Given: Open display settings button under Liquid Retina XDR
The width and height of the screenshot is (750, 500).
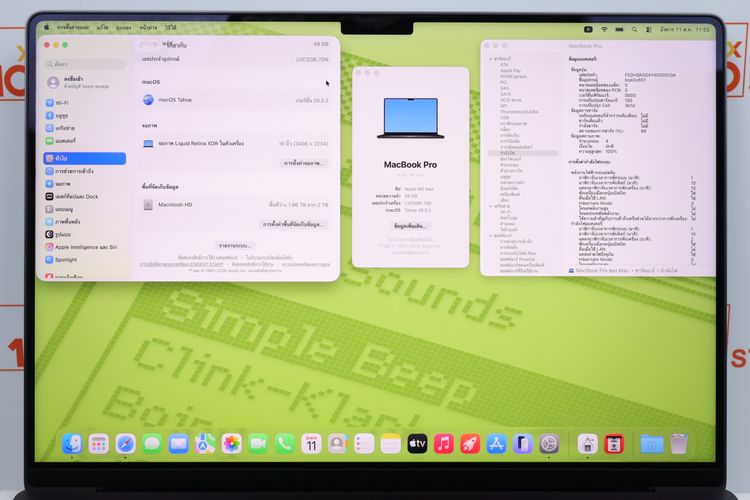Looking at the screenshot, I should pyautogui.click(x=304, y=163).
